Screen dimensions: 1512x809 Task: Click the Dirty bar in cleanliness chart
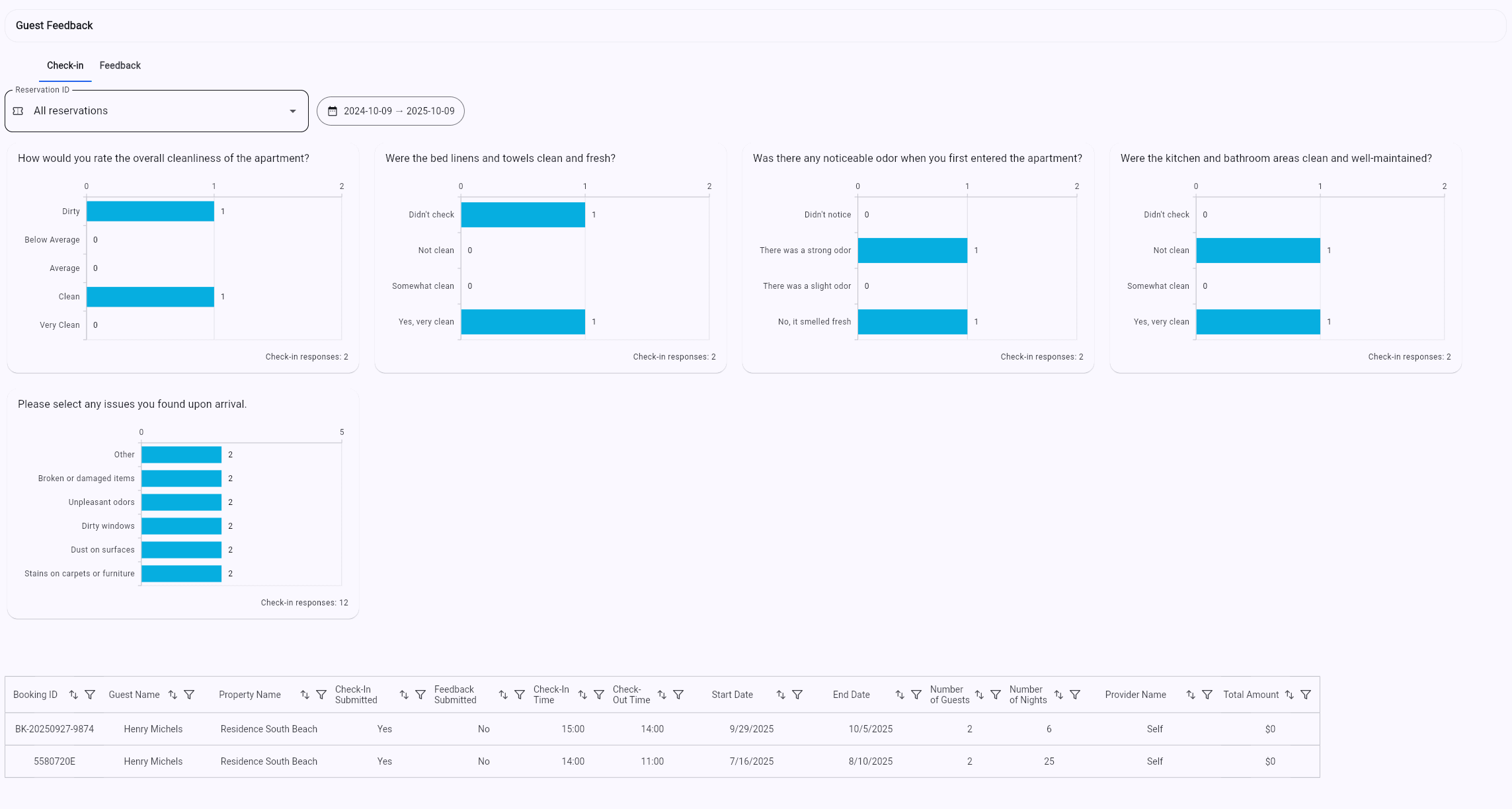(150, 212)
